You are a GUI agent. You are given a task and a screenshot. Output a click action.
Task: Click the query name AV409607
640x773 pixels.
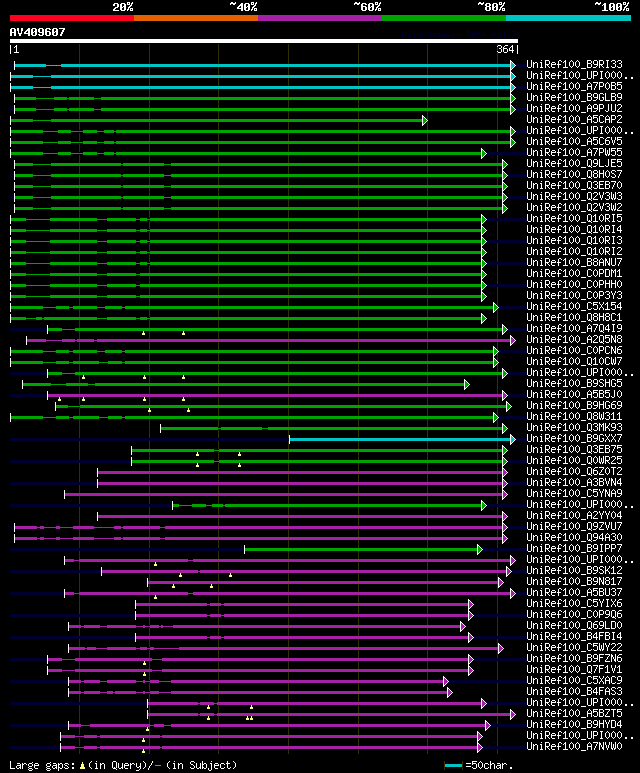pos(37,32)
